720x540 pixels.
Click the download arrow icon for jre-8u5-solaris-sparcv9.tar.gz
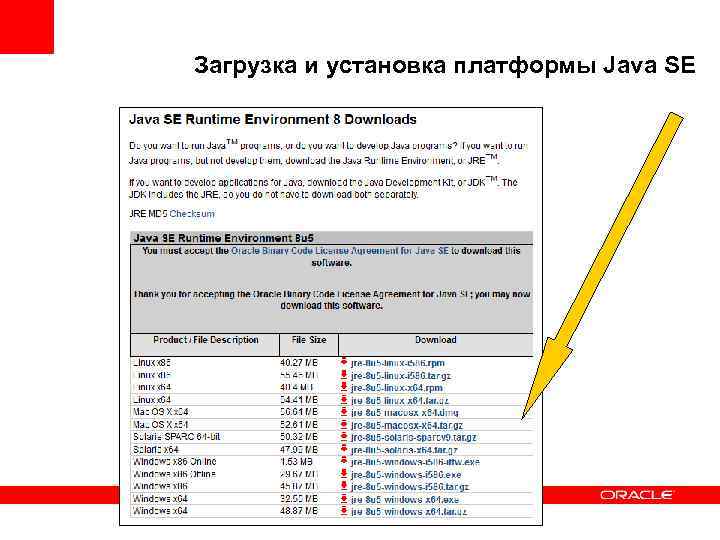click(x=343, y=437)
